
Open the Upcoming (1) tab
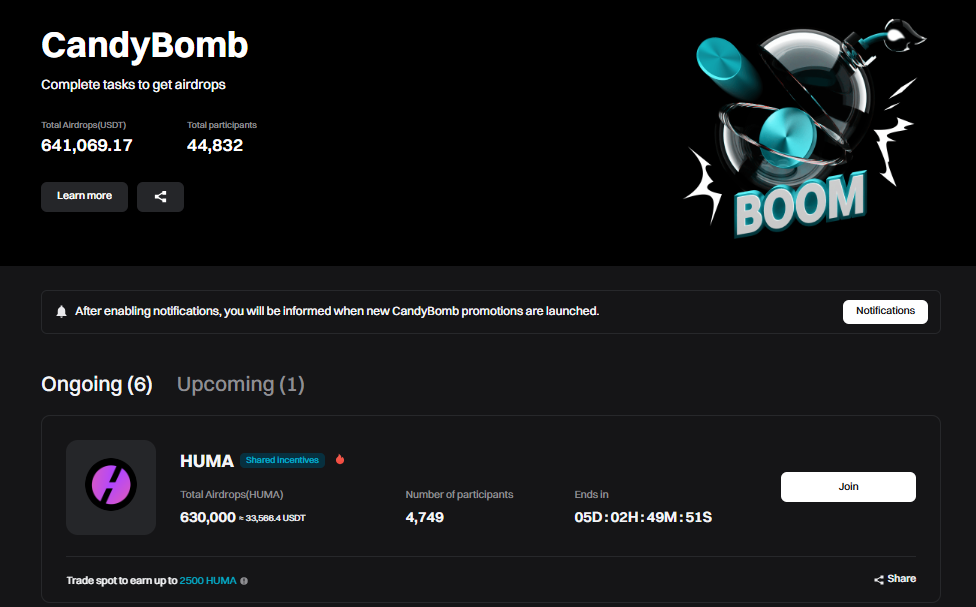coord(240,384)
